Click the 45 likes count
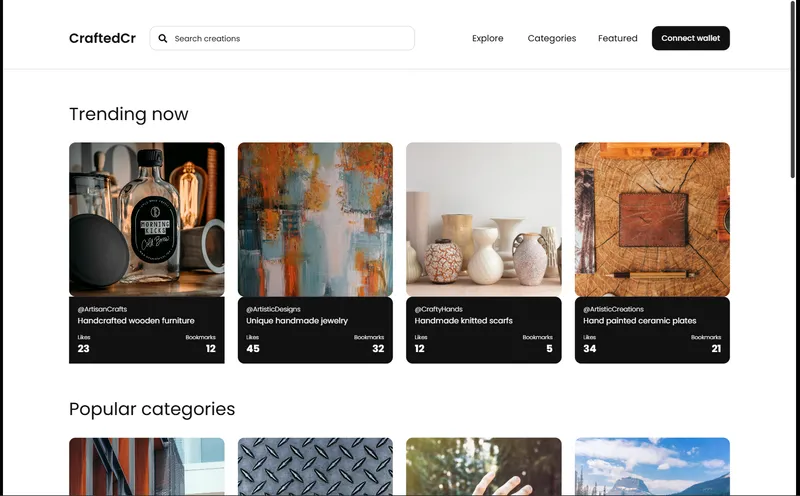Image resolution: width=800 pixels, height=496 pixels. [253, 349]
